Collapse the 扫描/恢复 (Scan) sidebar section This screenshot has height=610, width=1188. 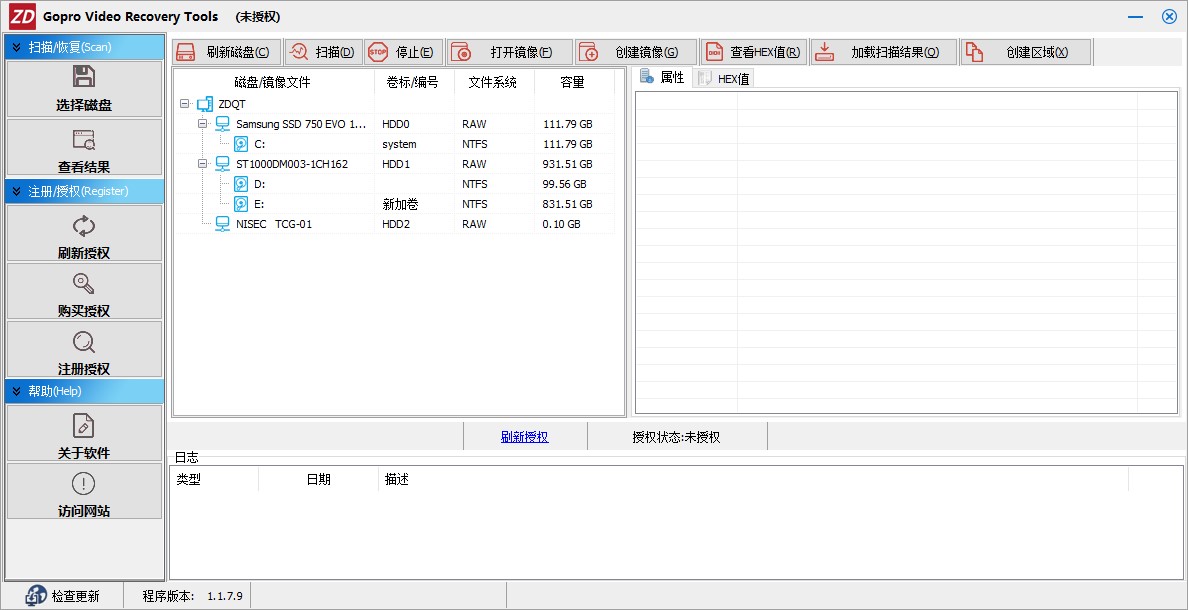click(84, 47)
